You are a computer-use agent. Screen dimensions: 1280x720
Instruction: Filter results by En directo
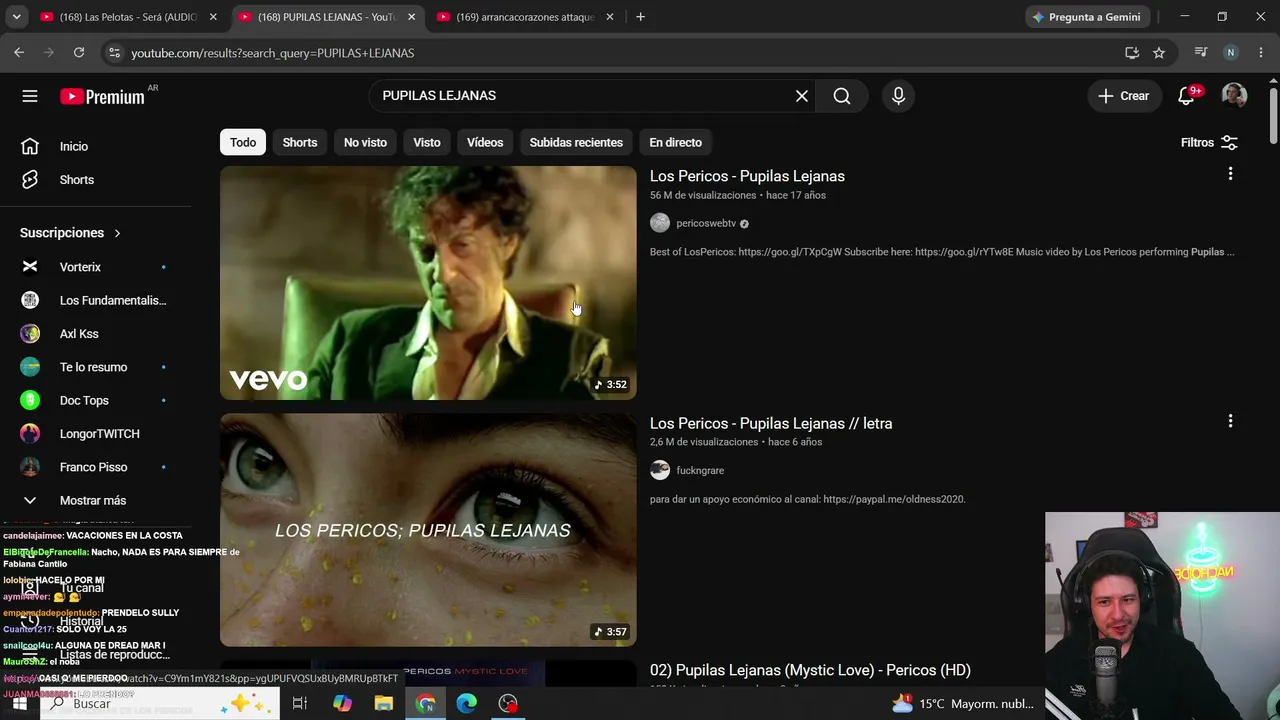click(x=676, y=142)
